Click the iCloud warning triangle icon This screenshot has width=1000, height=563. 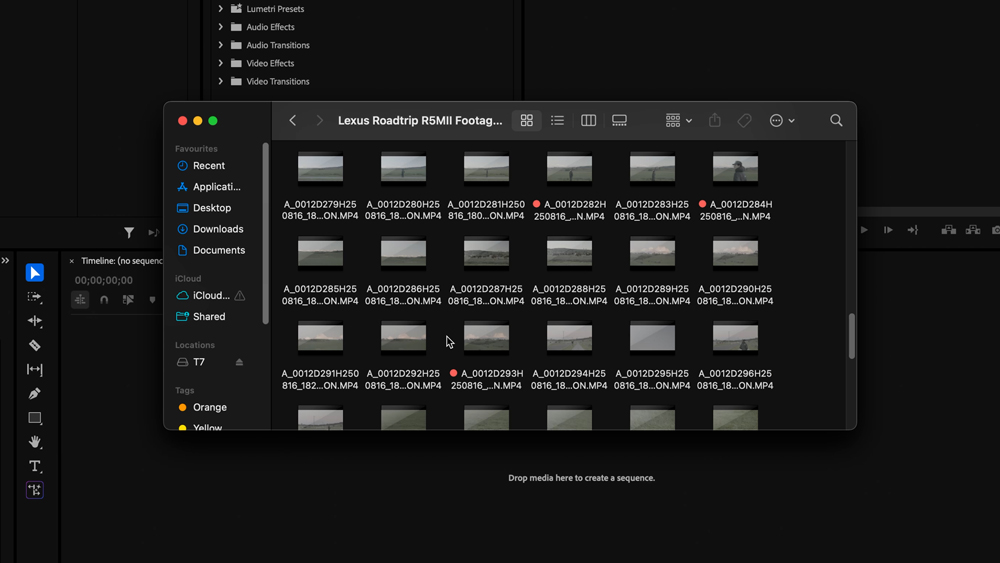tap(240, 296)
